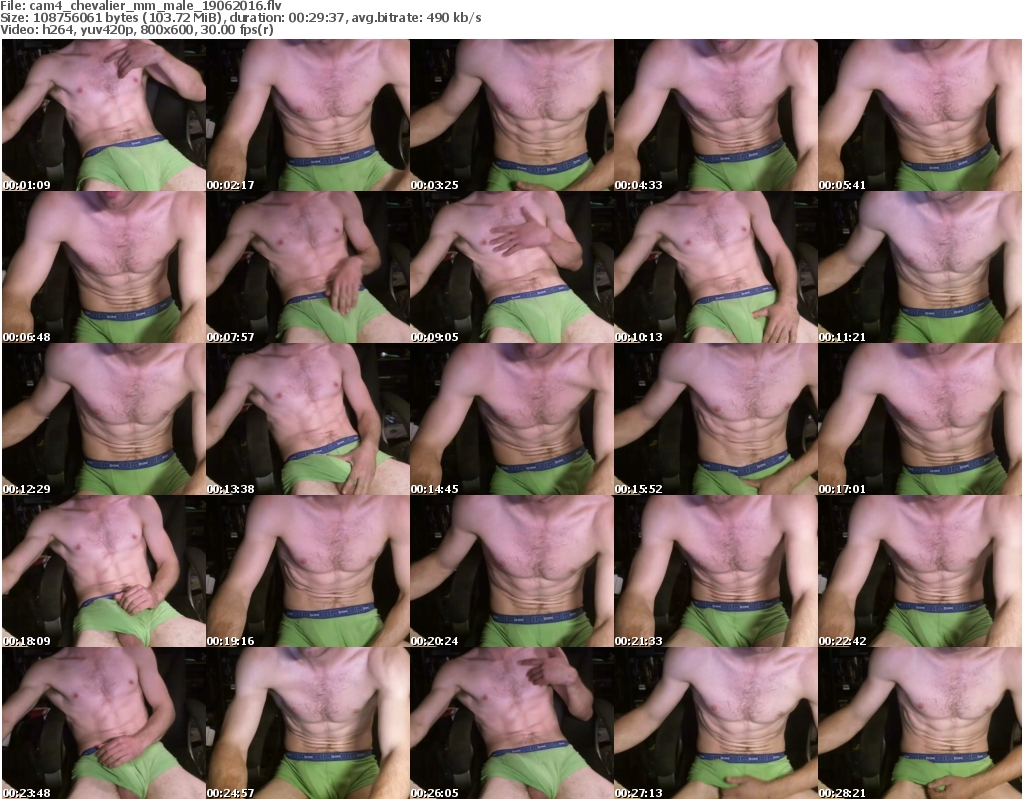Click the frame stamped 00:23:48

click(x=104, y=723)
